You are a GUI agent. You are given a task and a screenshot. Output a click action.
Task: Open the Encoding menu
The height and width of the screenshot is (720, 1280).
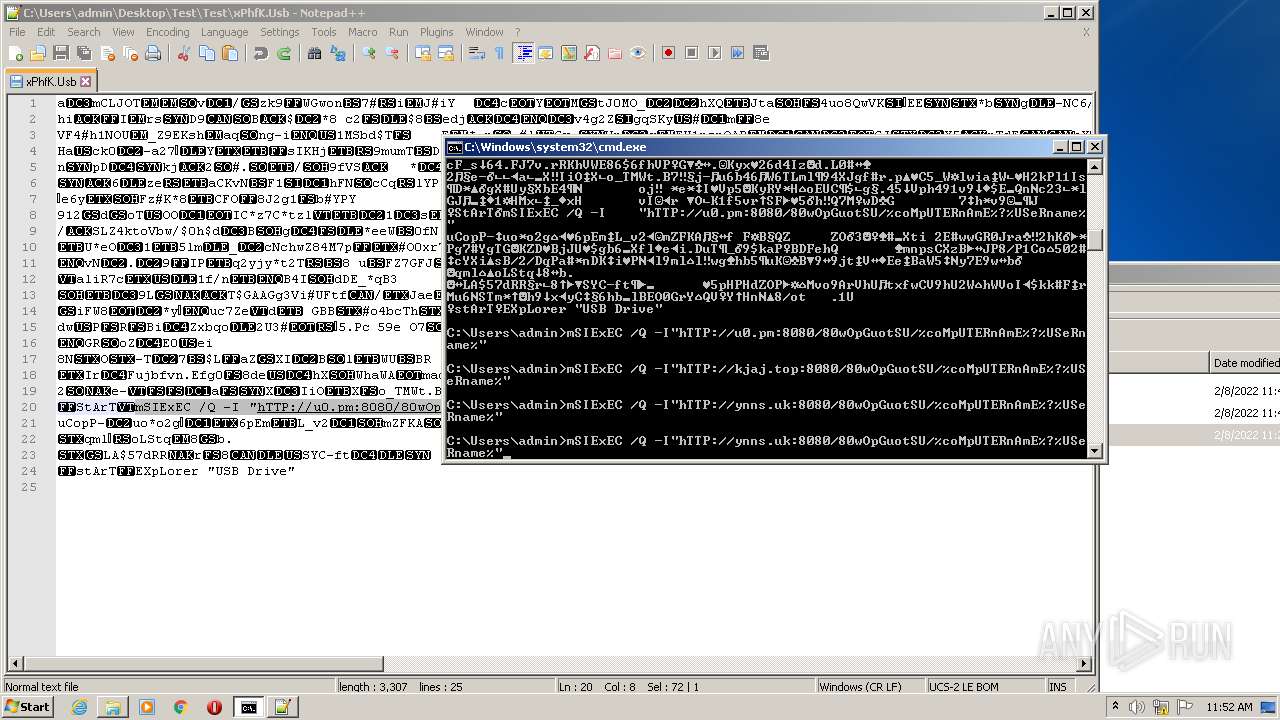tap(168, 32)
